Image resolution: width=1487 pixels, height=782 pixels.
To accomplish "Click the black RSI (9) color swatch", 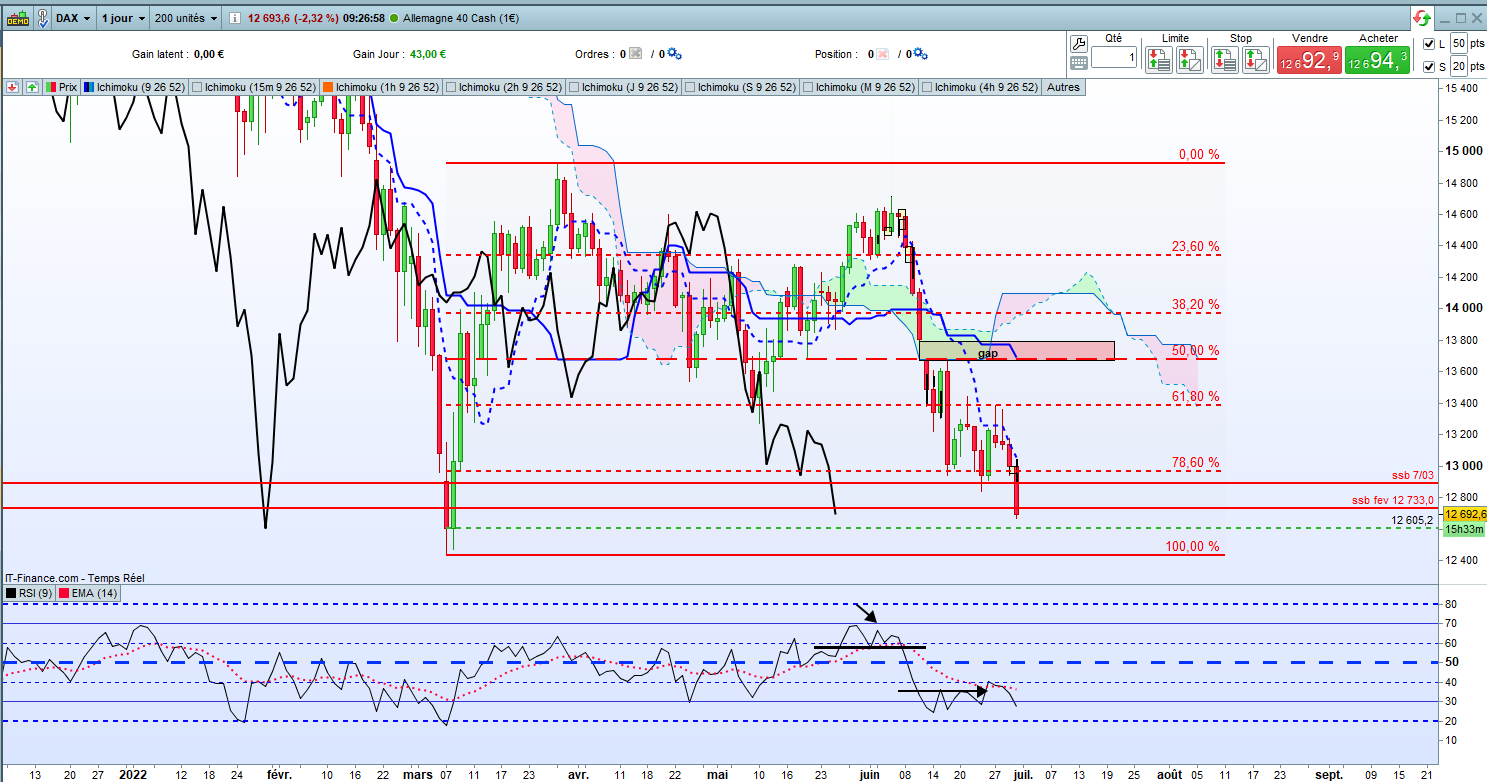I will tap(12, 593).
